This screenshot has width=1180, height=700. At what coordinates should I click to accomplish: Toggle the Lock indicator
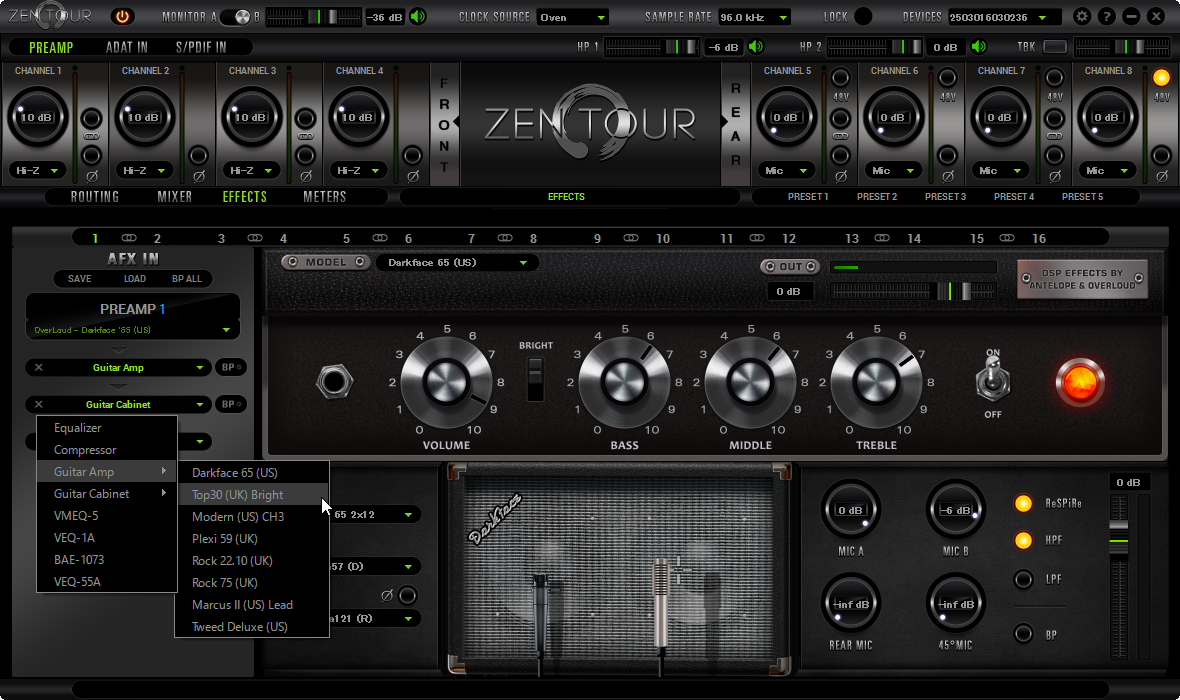click(x=863, y=16)
